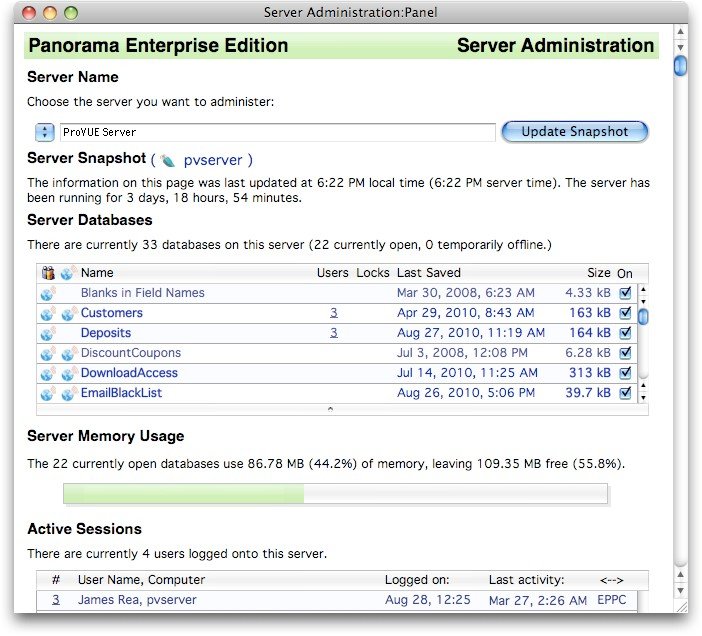This screenshot has height=636, width=702.
Task: Click the '164 kB' size value
Action: tap(590, 333)
